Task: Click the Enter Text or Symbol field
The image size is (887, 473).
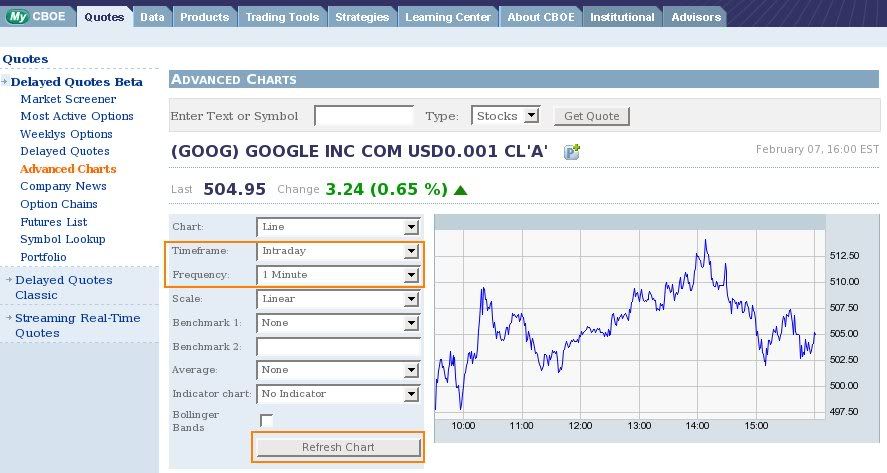Action: click(364, 116)
